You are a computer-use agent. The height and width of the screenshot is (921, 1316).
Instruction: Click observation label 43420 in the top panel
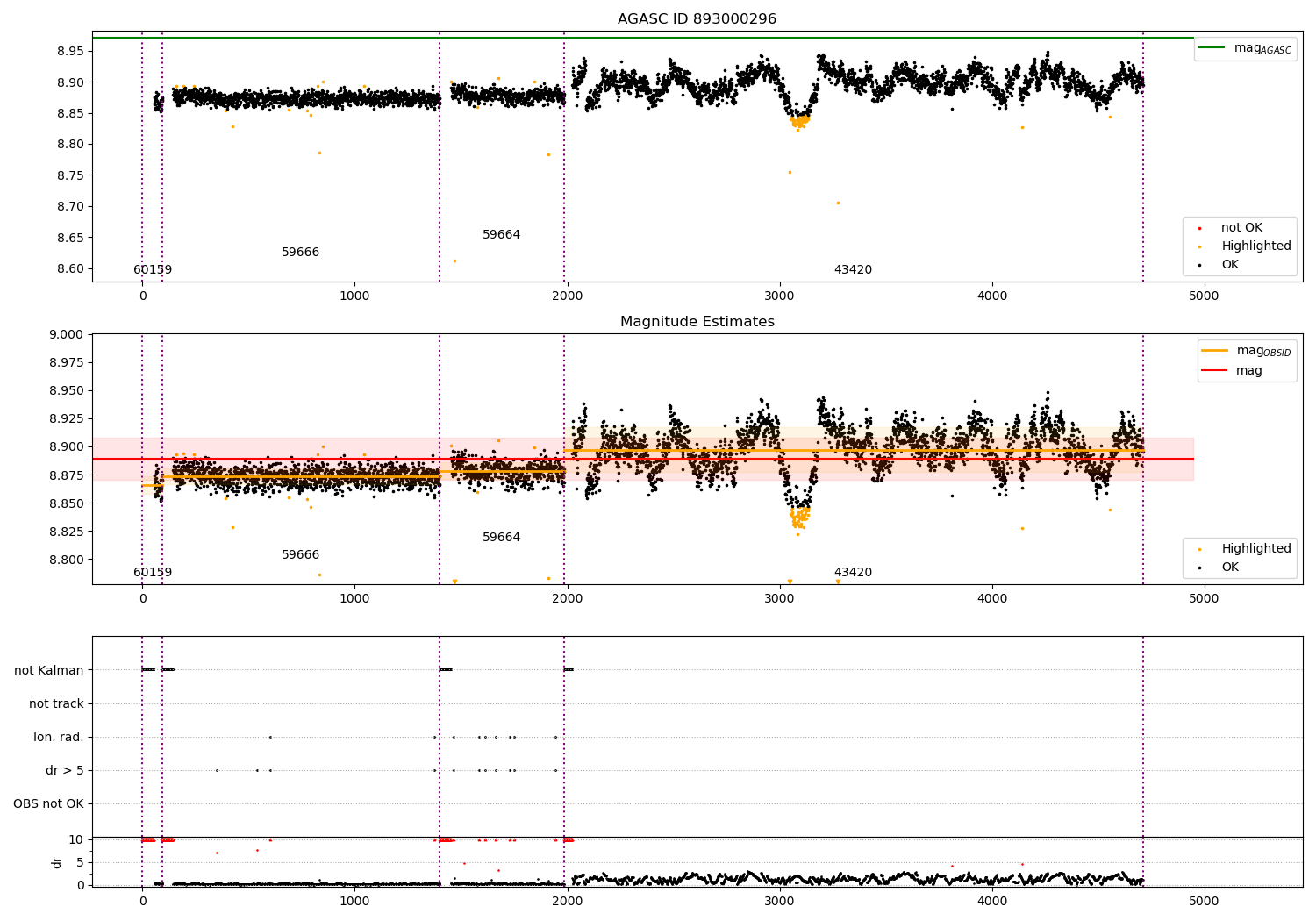(853, 270)
